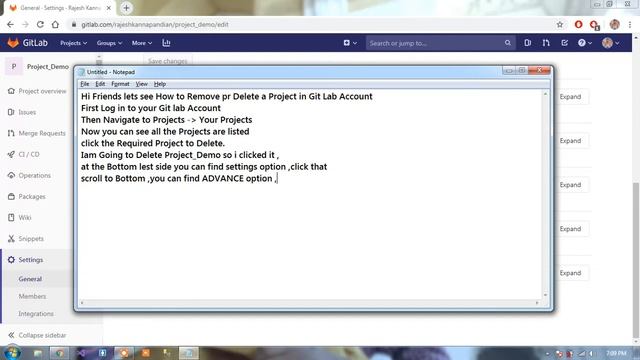Click Notepad vertical scrollbar down arrow
640x360 pixels.
point(545,295)
